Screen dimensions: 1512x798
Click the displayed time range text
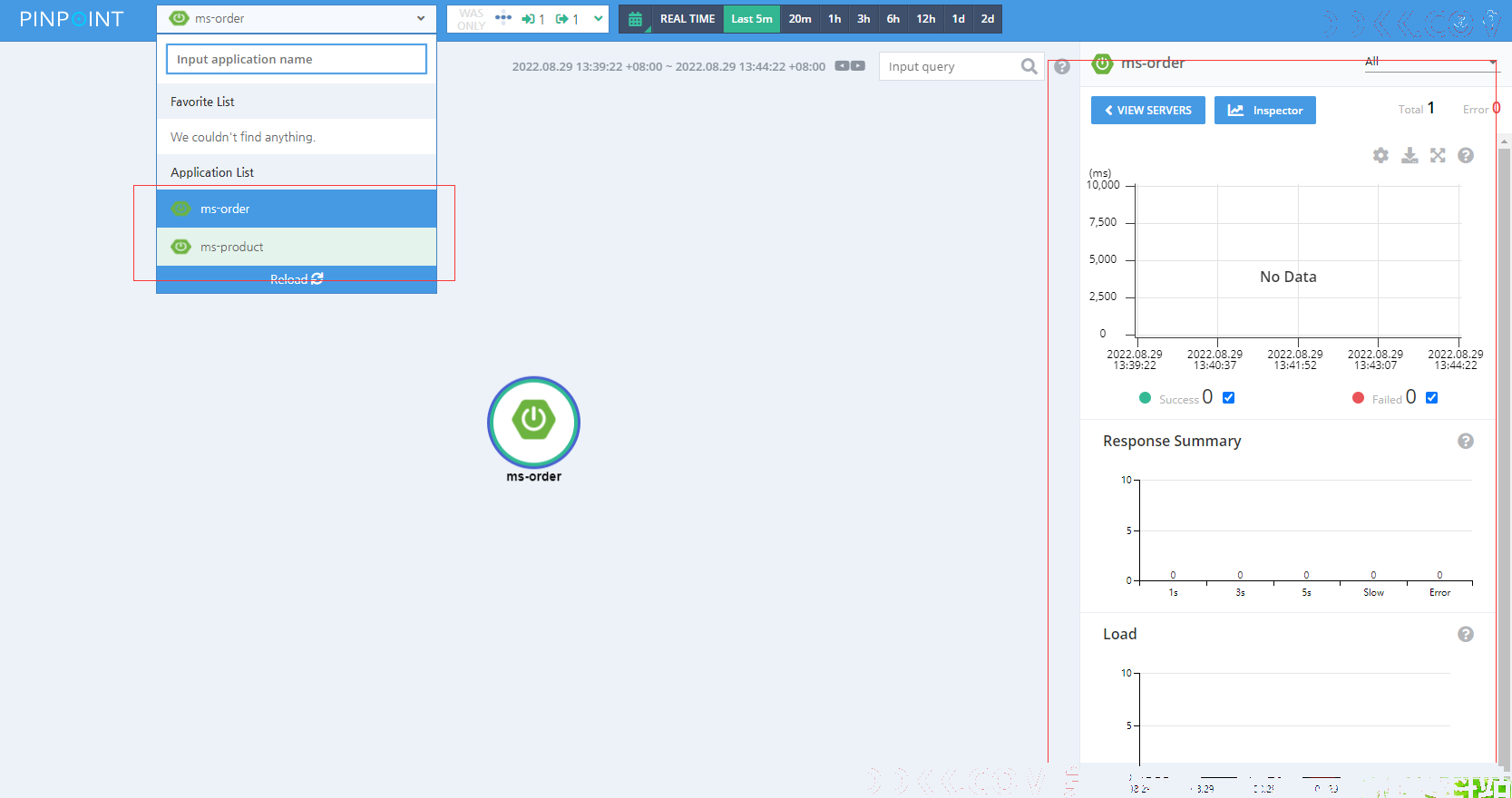coord(668,66)
